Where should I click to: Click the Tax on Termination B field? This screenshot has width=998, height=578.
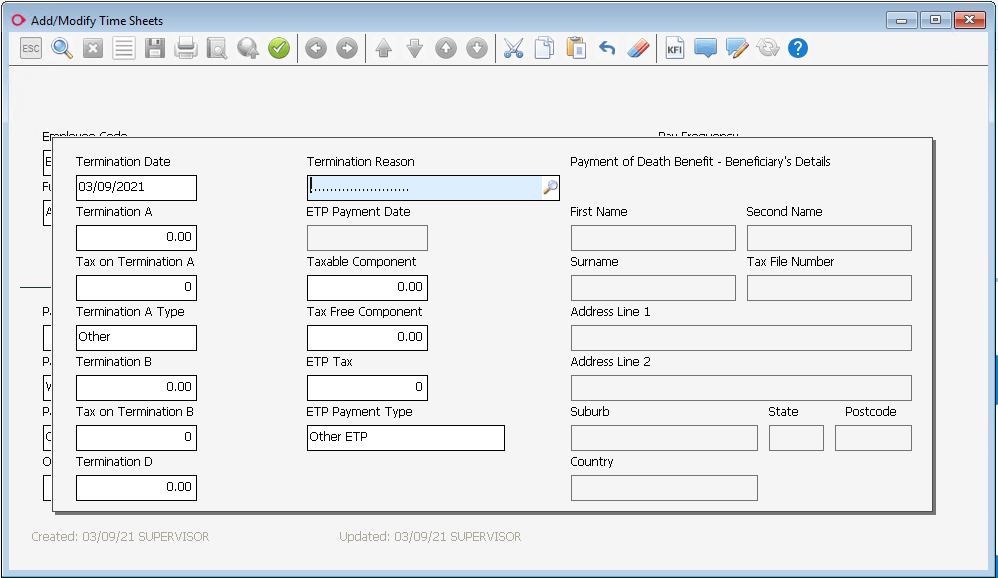click(x=136, y=437)
